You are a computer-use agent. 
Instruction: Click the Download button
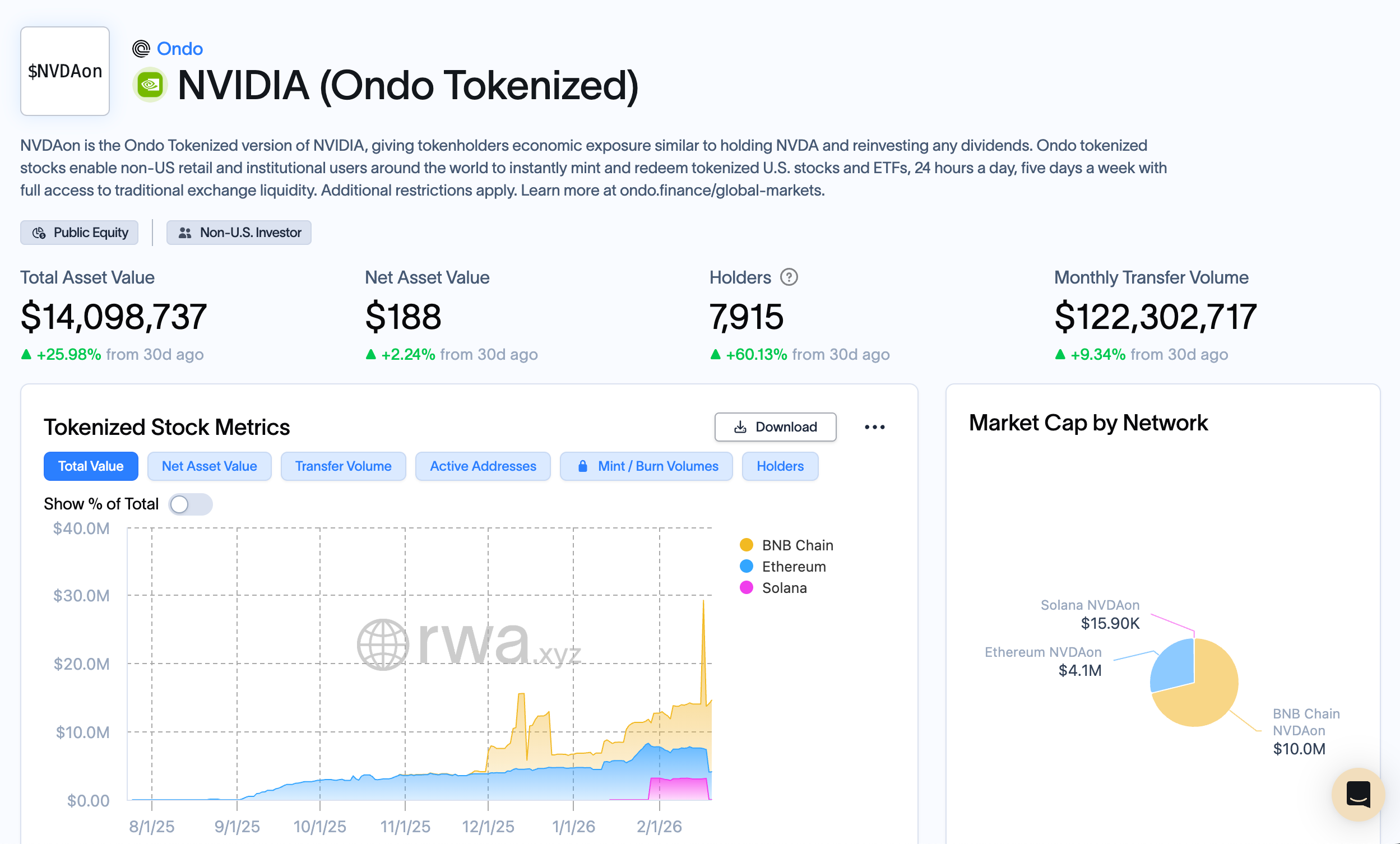click(775, 427)
